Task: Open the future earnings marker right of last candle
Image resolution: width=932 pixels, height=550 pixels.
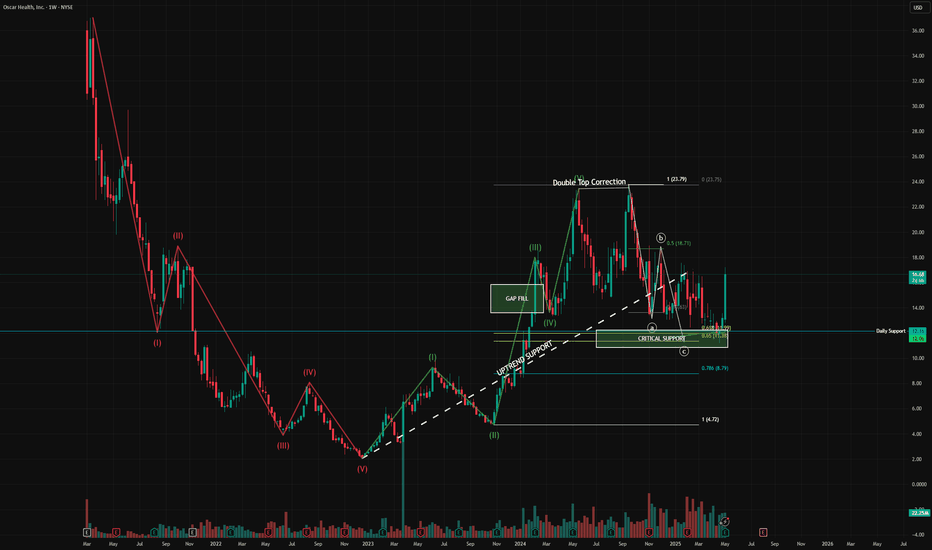Action: tap(763, 532)
